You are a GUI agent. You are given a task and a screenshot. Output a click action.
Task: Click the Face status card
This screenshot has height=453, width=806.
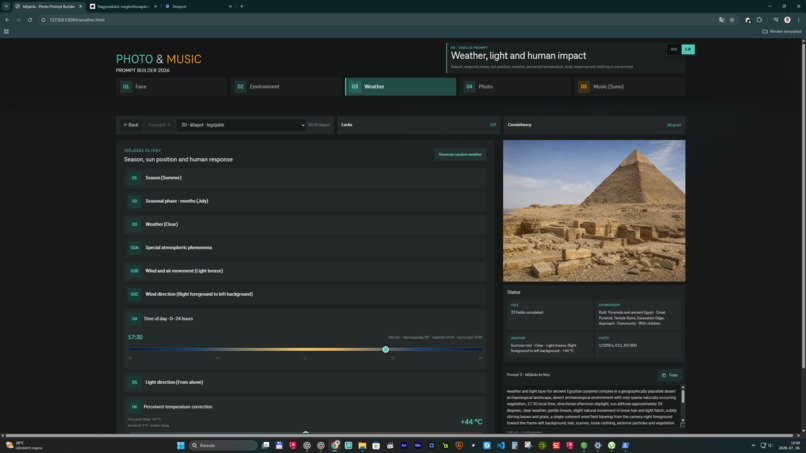(549, 315)
